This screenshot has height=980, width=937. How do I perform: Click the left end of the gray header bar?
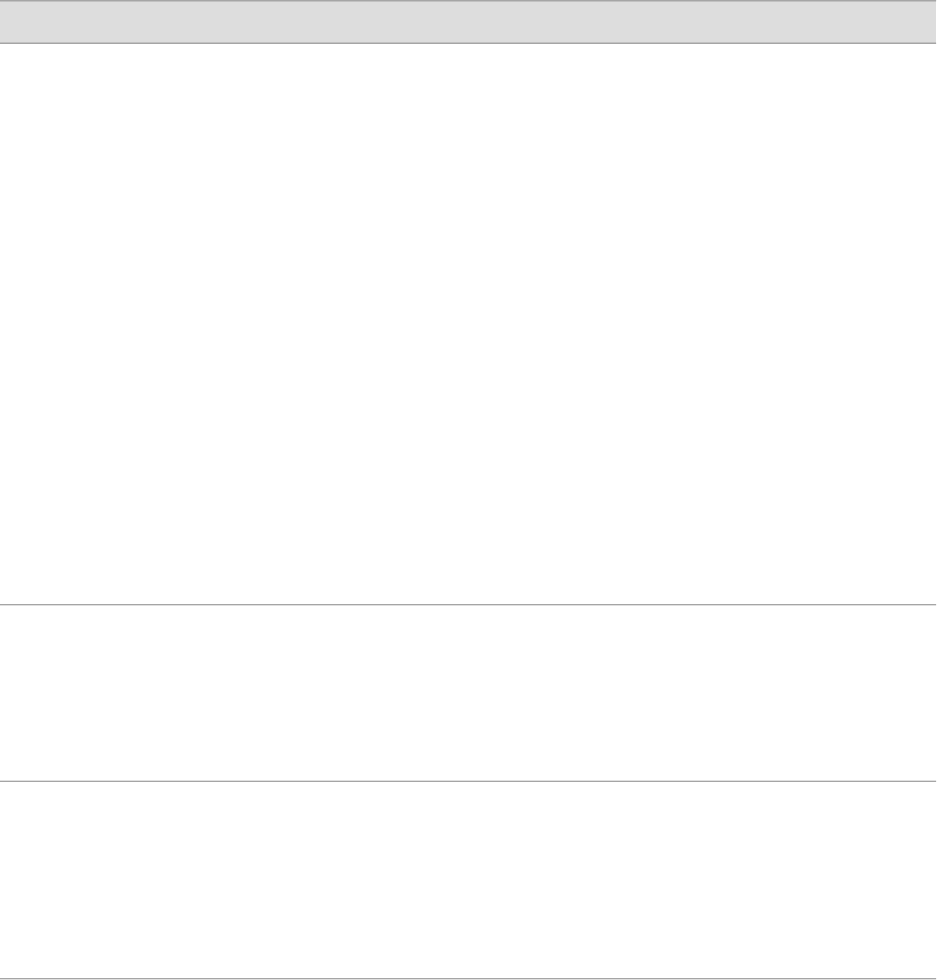click(20, 21)
